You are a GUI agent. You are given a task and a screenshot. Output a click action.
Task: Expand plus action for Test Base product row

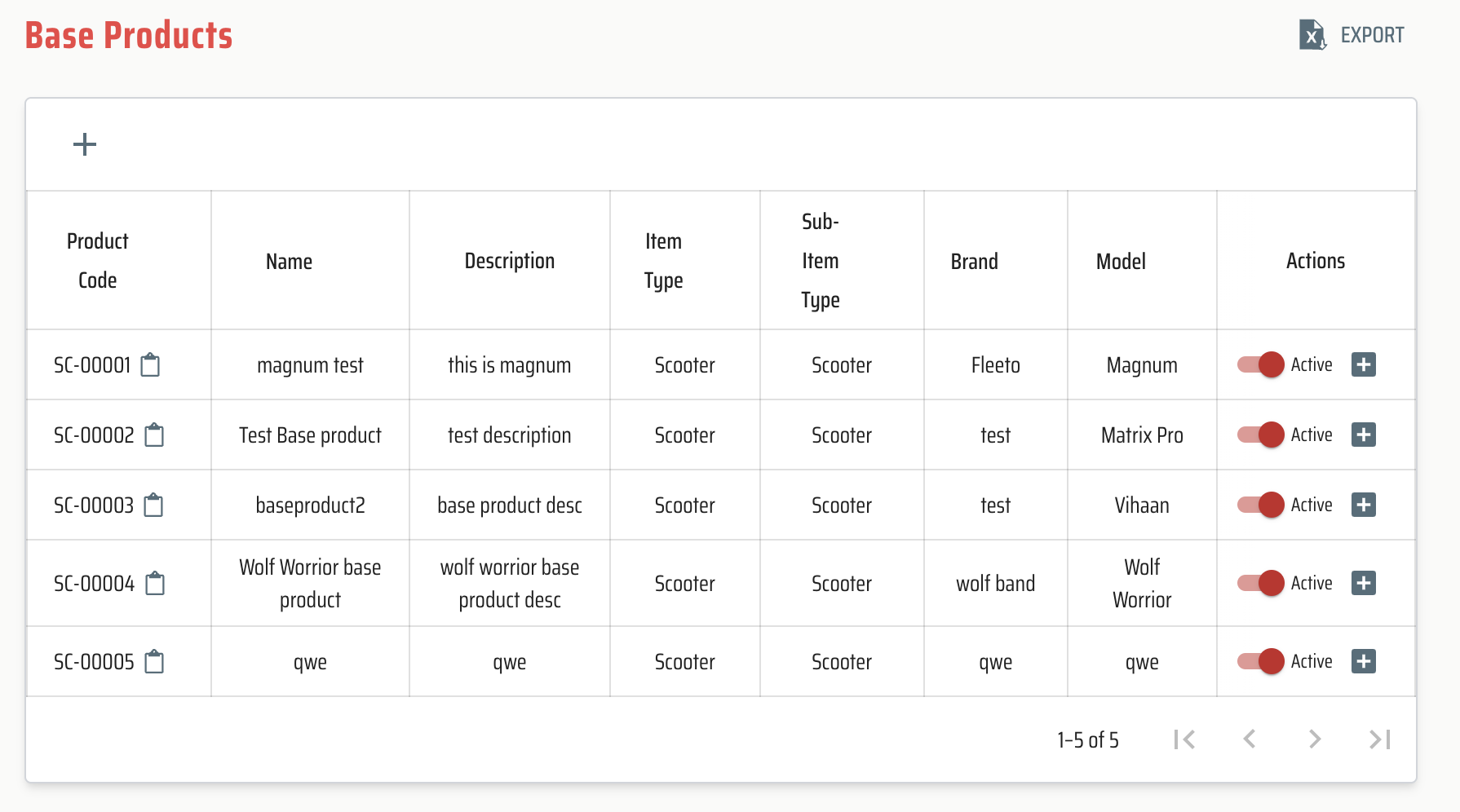[1363, 435]
